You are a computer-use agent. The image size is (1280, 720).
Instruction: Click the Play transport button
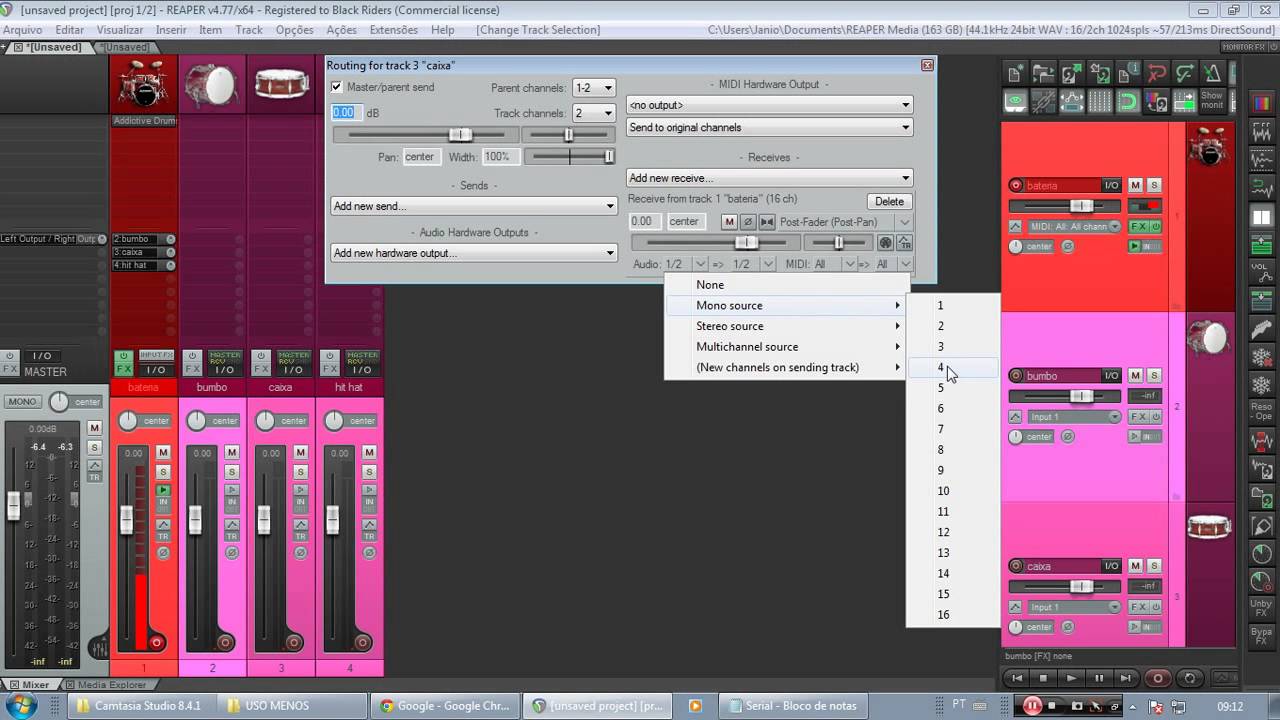point(1071,678)
